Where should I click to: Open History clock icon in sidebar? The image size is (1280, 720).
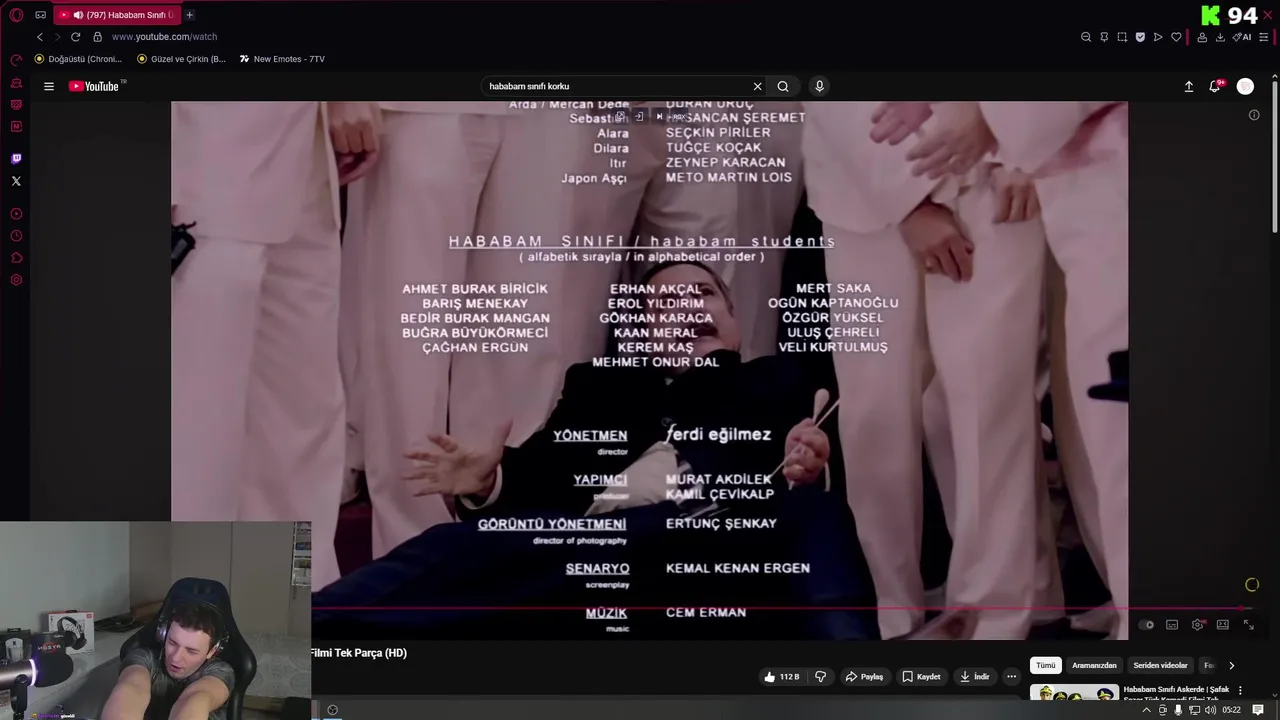16,236
